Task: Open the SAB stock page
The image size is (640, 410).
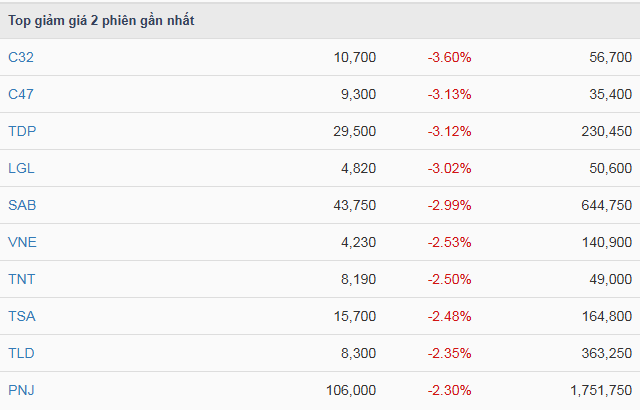Action: [22, 205]
